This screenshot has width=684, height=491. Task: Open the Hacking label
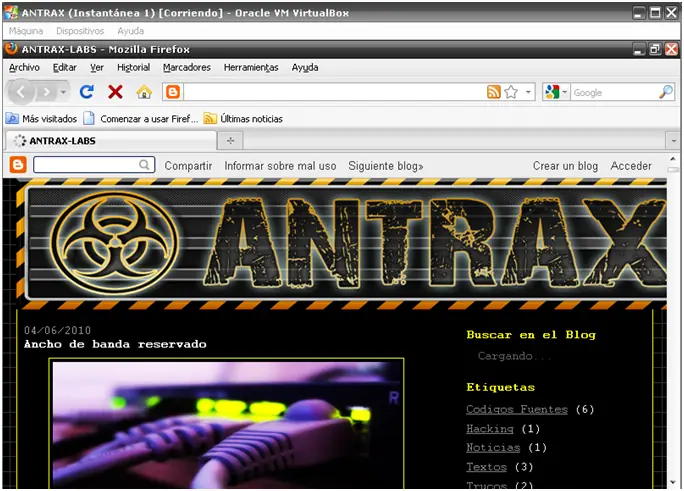[x=490, y=429]
